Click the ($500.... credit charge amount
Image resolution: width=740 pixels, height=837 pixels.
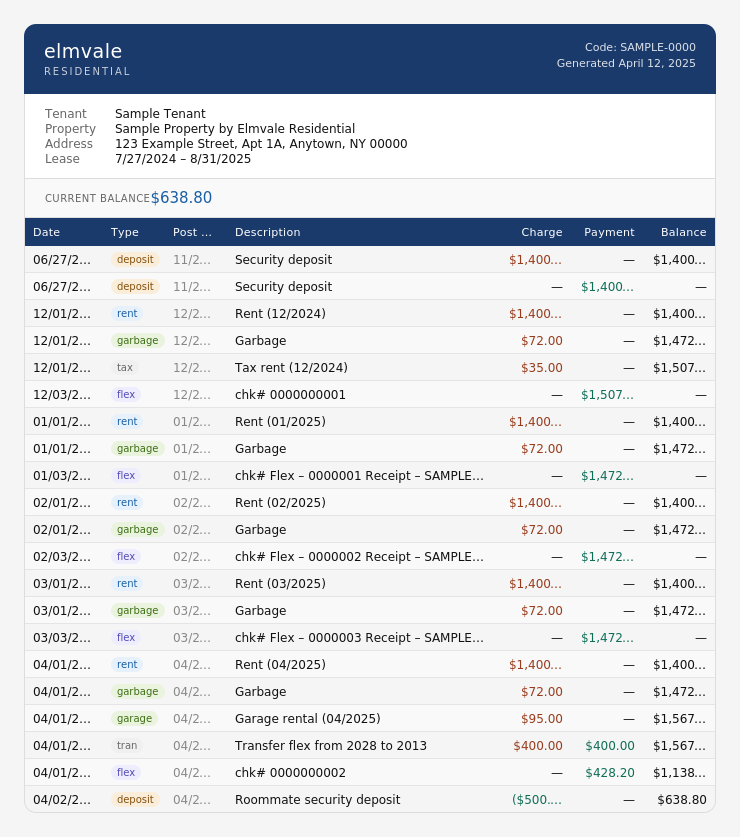point(537,800)
